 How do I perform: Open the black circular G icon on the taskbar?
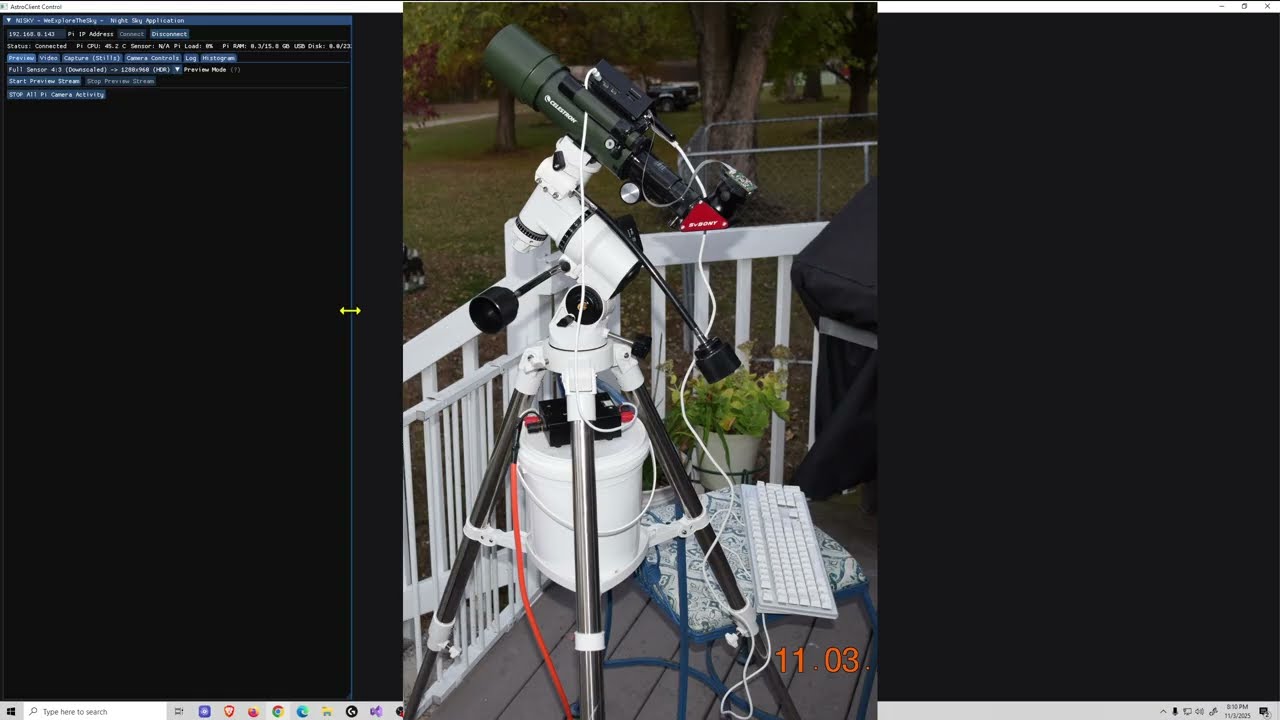[351, 711]
